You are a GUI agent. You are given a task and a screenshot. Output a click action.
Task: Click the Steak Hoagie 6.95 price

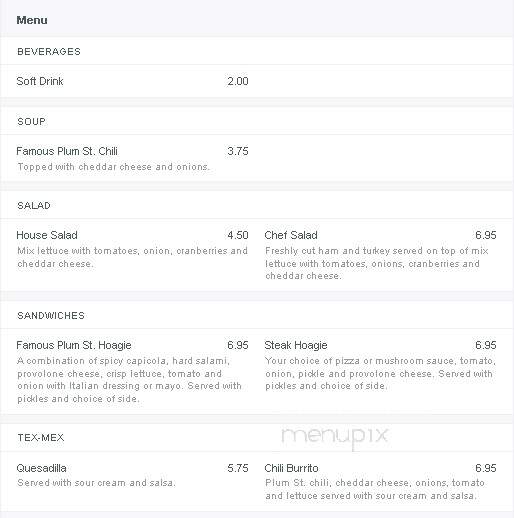(x=486, y=345)
